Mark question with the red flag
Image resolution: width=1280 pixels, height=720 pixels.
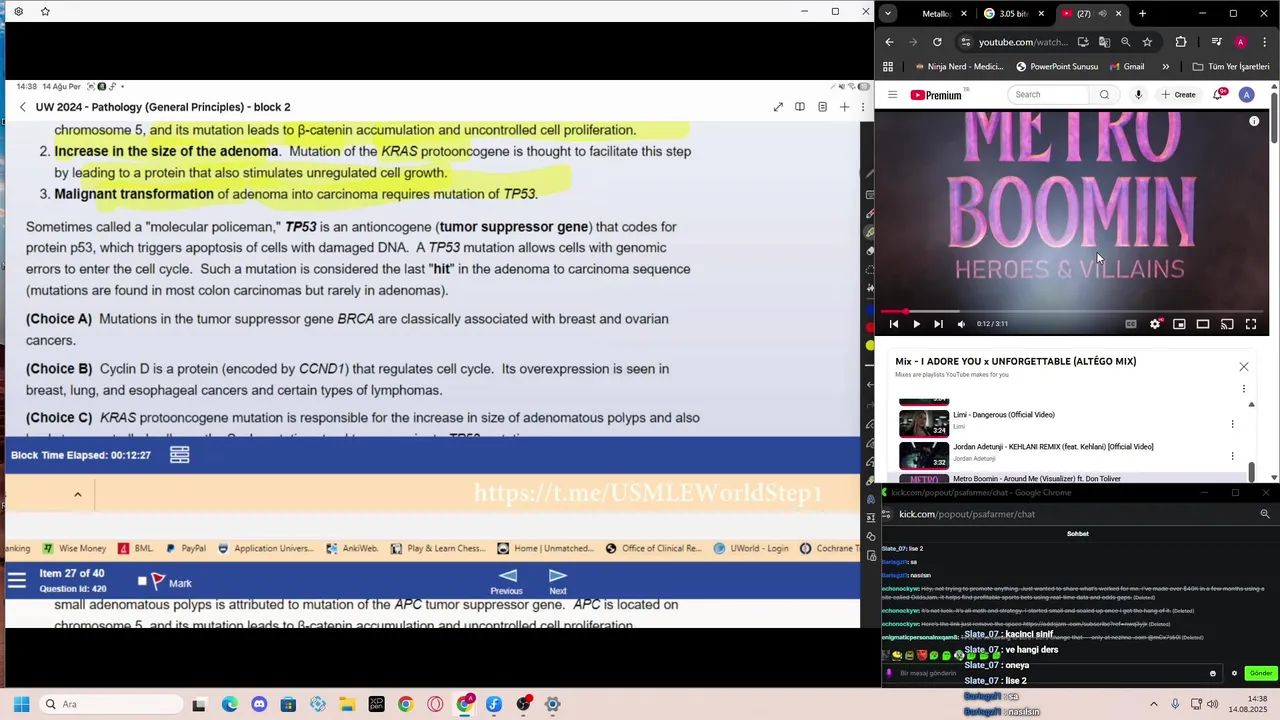(158, 582)
